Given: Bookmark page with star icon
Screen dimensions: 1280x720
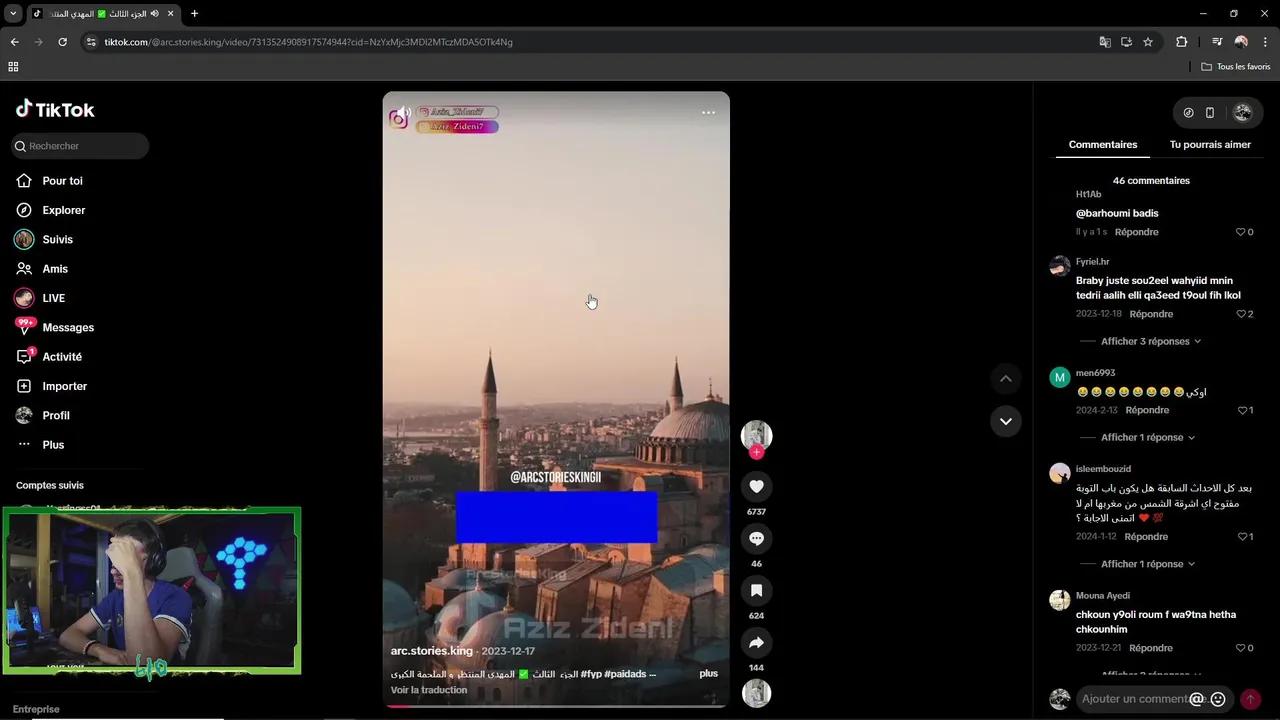Looking at the screenshot, I should [1148, 42].
